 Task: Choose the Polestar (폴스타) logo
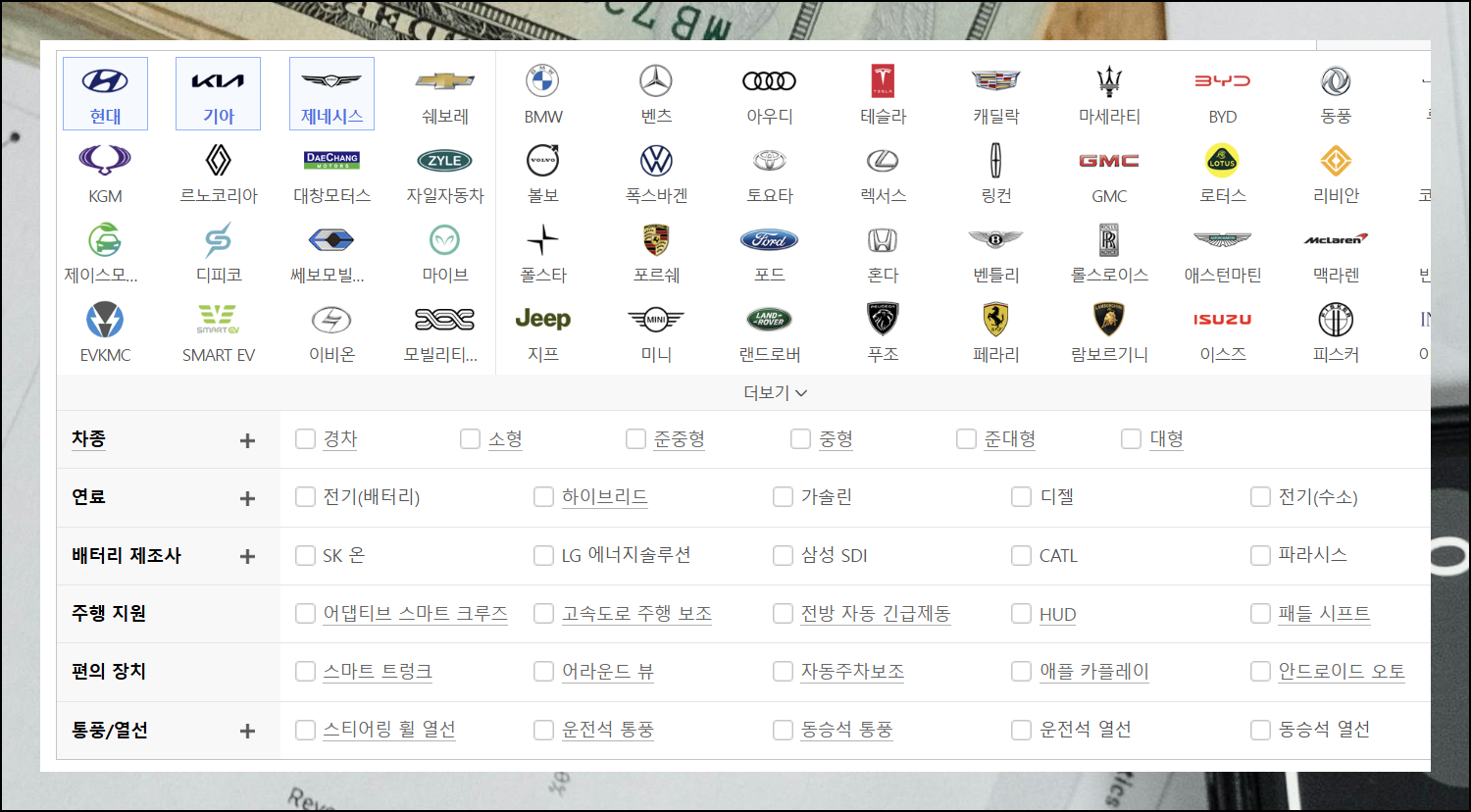pos(542,239)
